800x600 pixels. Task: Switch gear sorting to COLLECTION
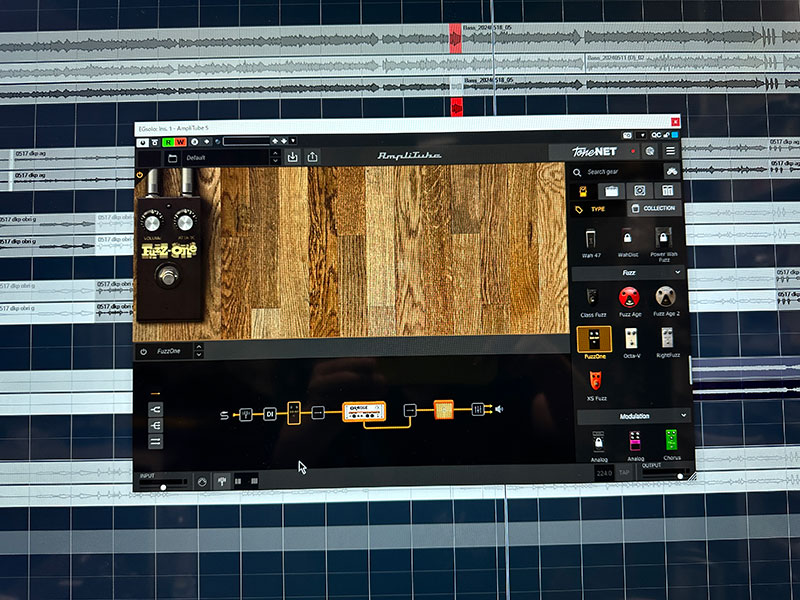[x=654, y=208]
